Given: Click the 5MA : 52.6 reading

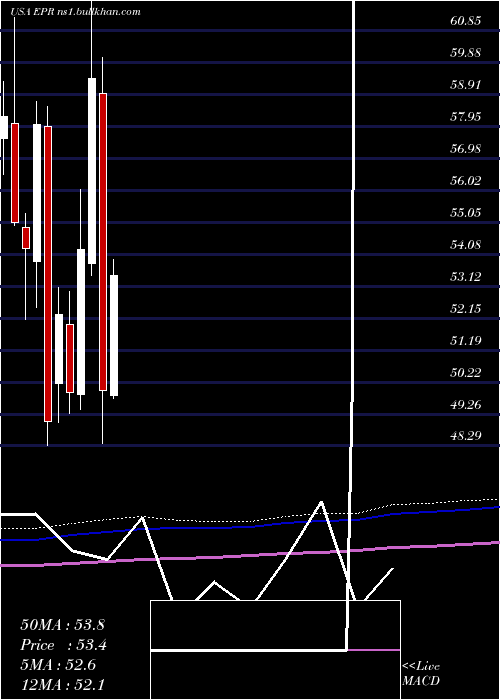Looking at the screenshot, I should pyautogui.click(x=58, y=665).
